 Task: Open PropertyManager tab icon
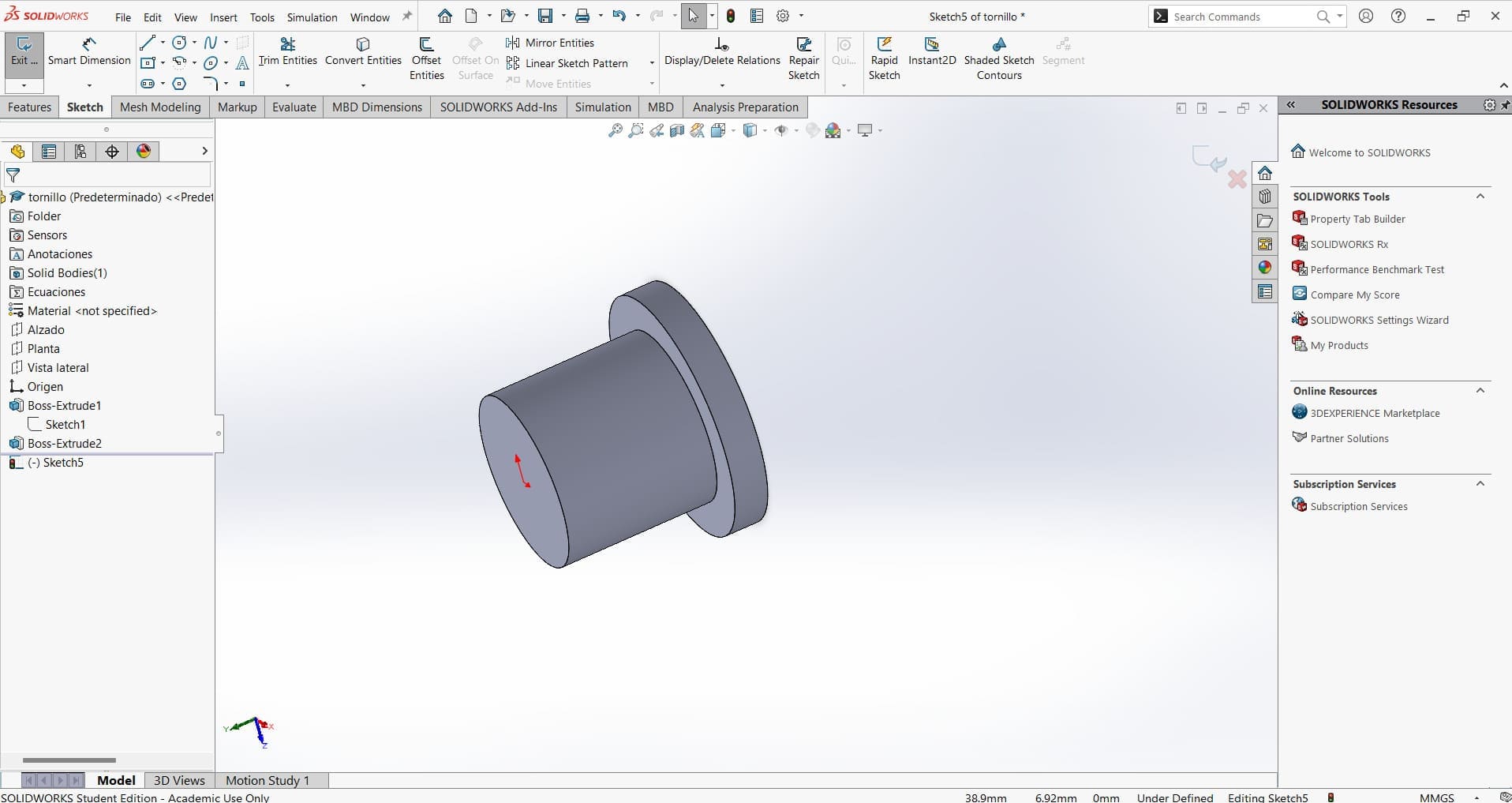49,152
